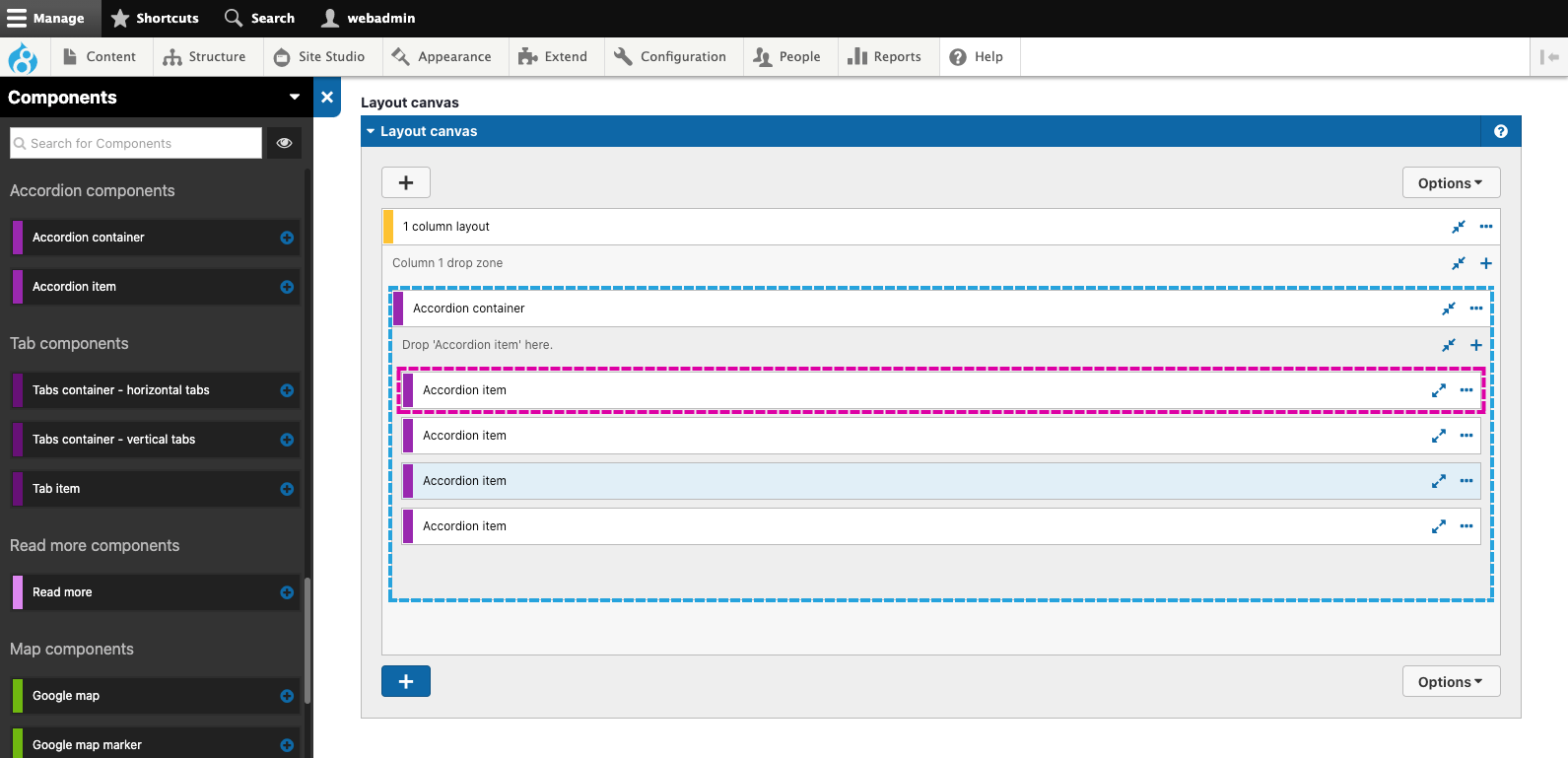Open the top Options dropdown

[x=1451, y=183]
